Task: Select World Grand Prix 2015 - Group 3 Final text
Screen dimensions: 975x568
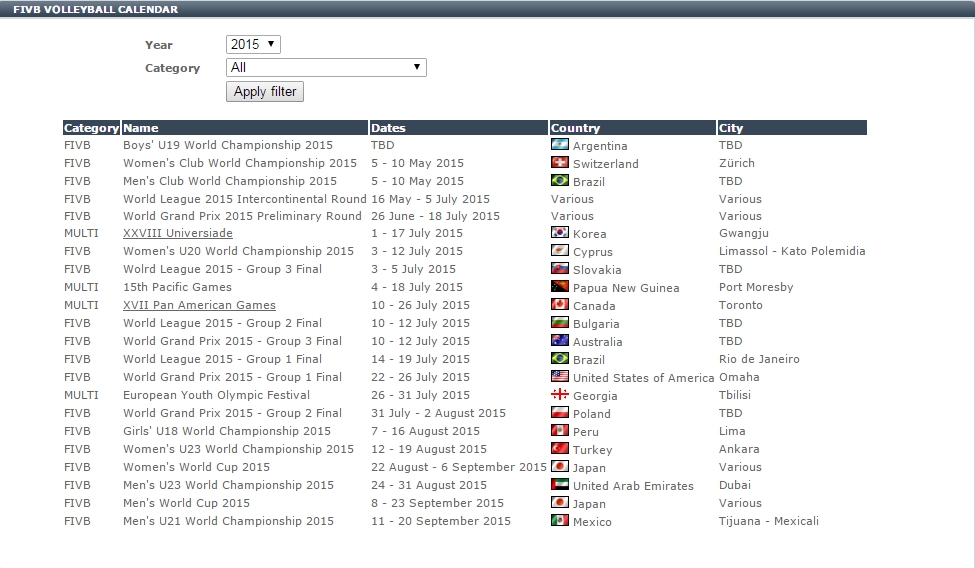Action: click(233, 342)
